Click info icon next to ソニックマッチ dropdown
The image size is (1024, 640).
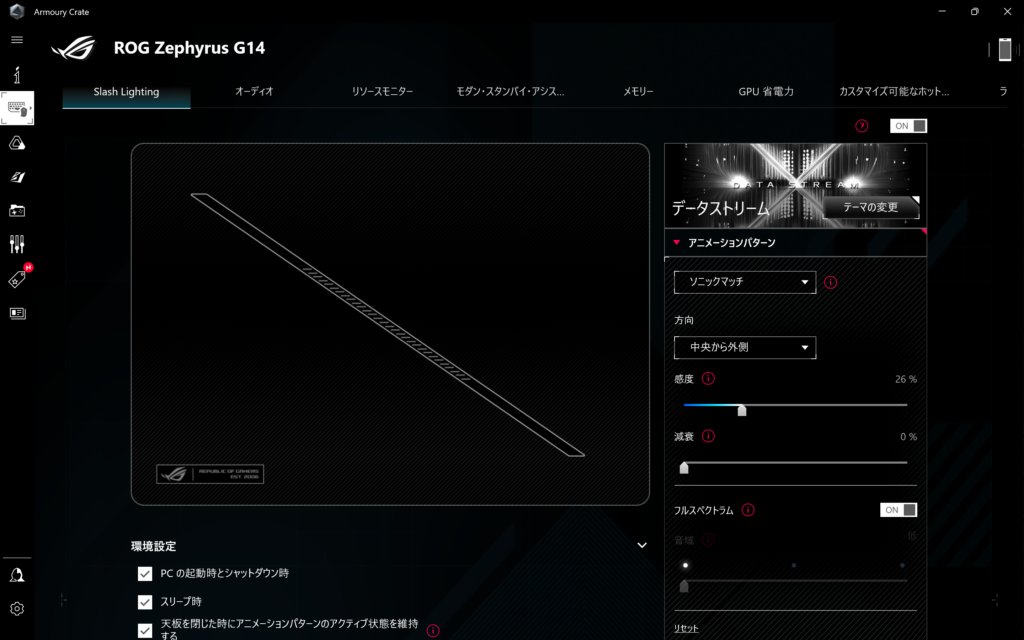(831, 283)
